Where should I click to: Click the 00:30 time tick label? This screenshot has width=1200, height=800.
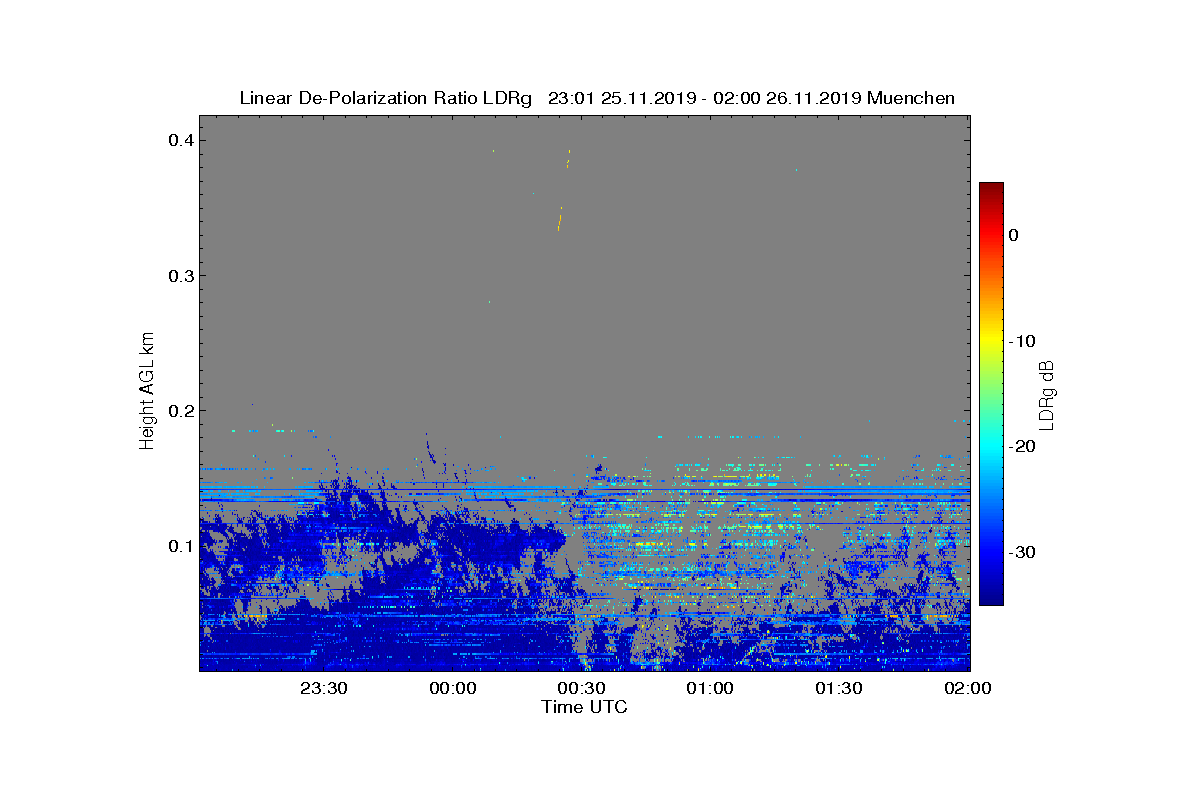pos(581,689)
